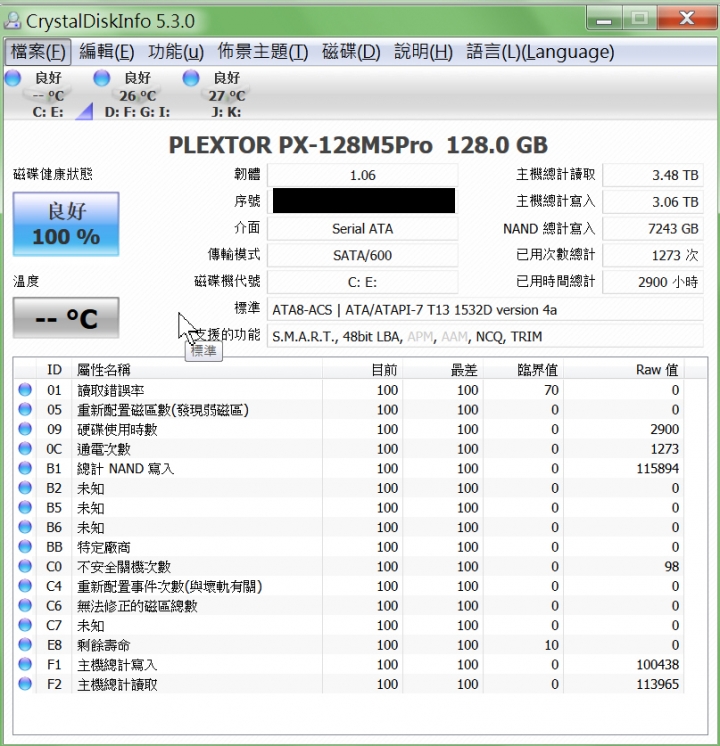
Task: Click the status dot for F2 主機總計讀取
Action: 25,684
